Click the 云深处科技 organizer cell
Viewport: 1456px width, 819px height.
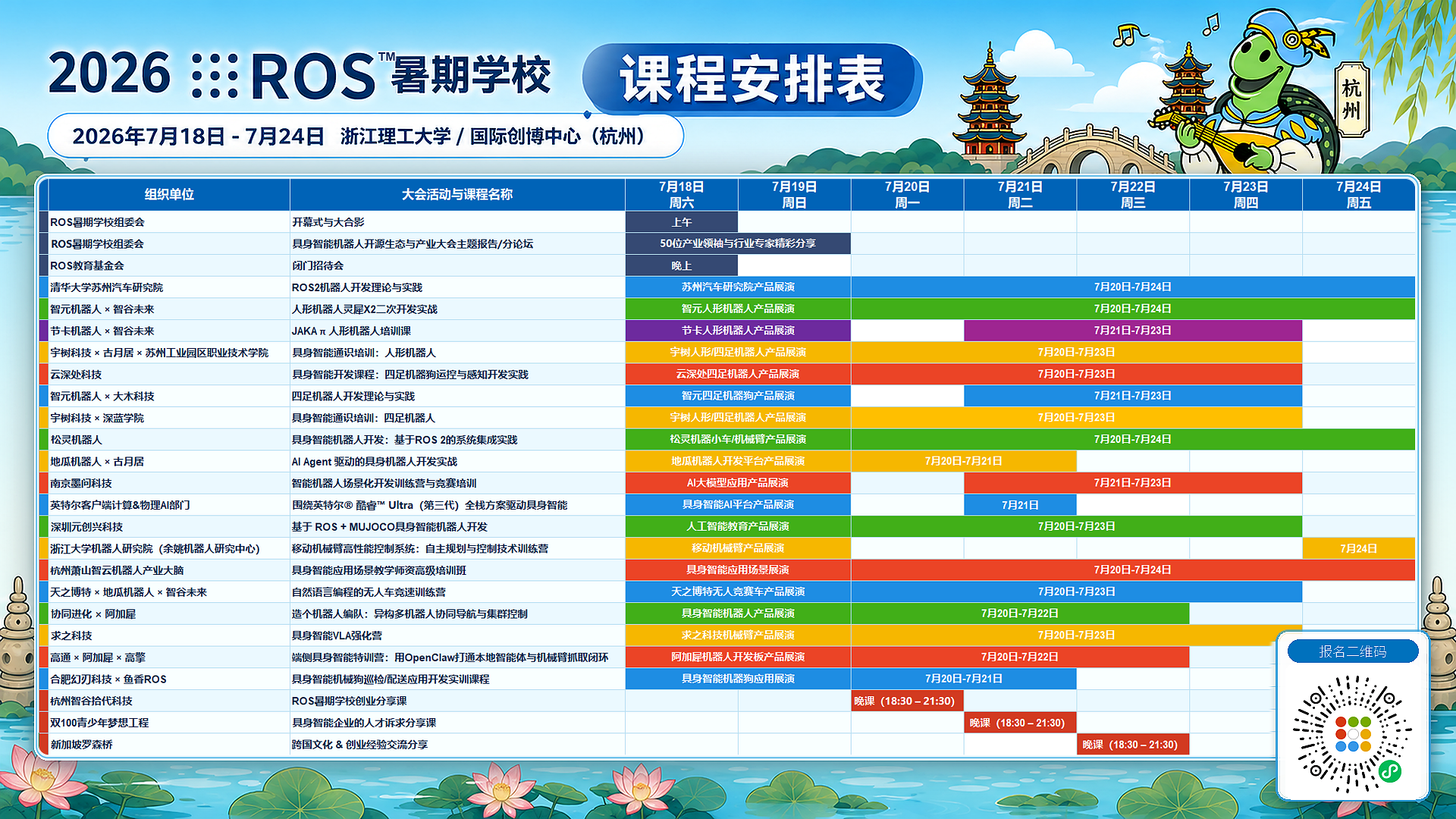coord(169,375)
